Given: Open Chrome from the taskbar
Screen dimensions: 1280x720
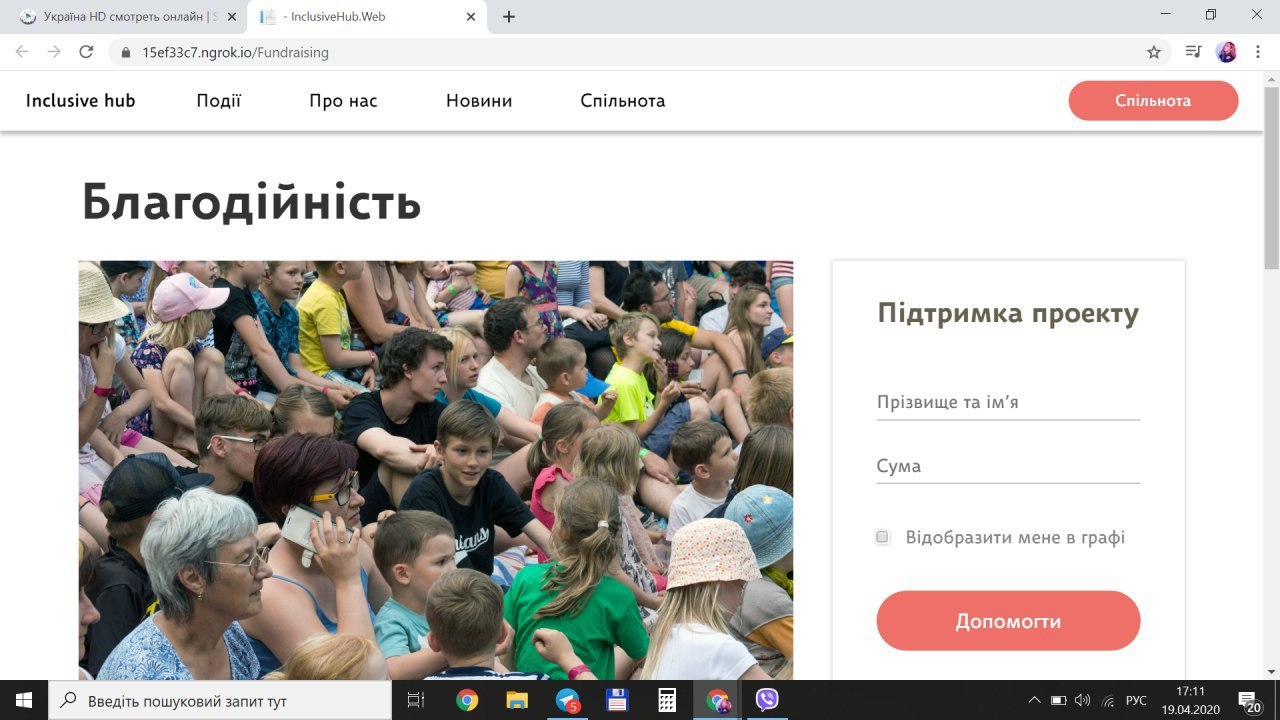Looking at the screenshot, I should click(467, 701).
